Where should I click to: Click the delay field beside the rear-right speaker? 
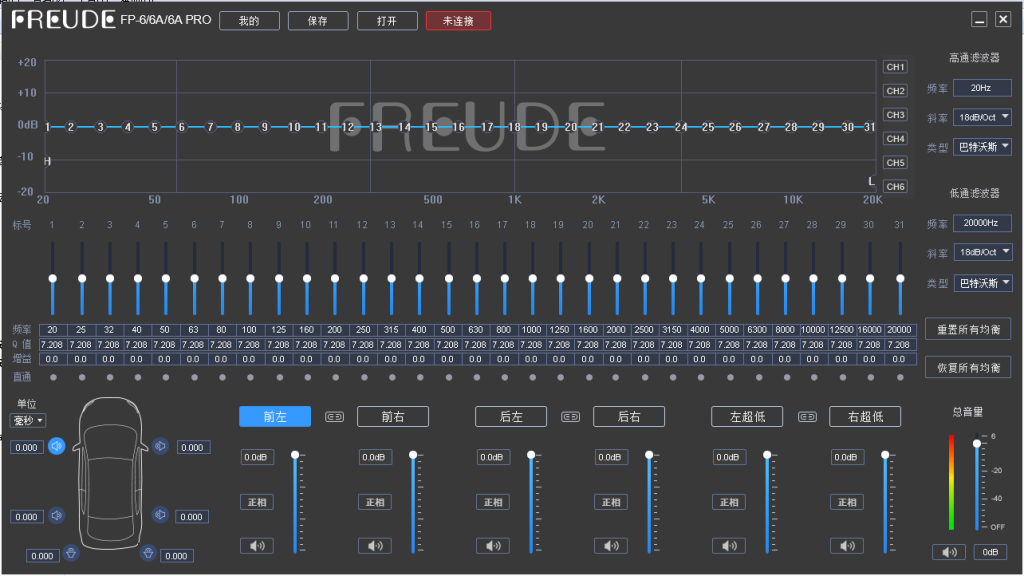[x=192, y=517]
